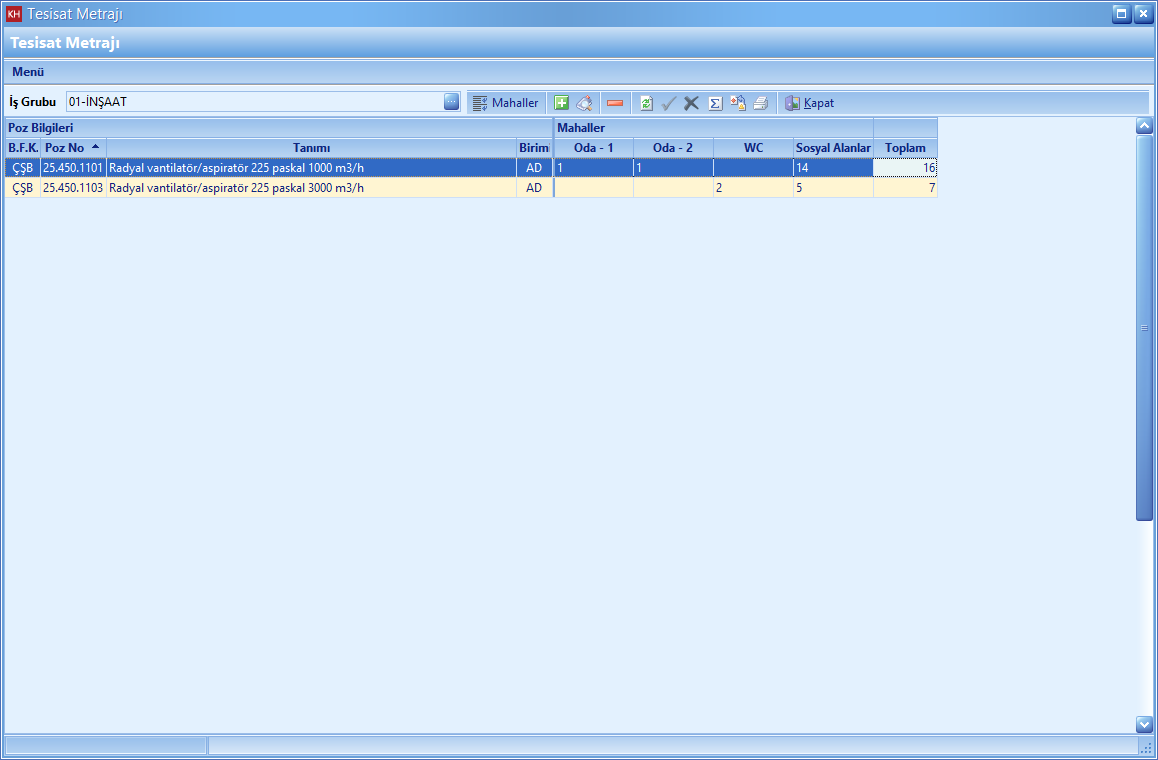1158x760 pixels.
Task: Open the Menü menu
Action: coord(28,72)
